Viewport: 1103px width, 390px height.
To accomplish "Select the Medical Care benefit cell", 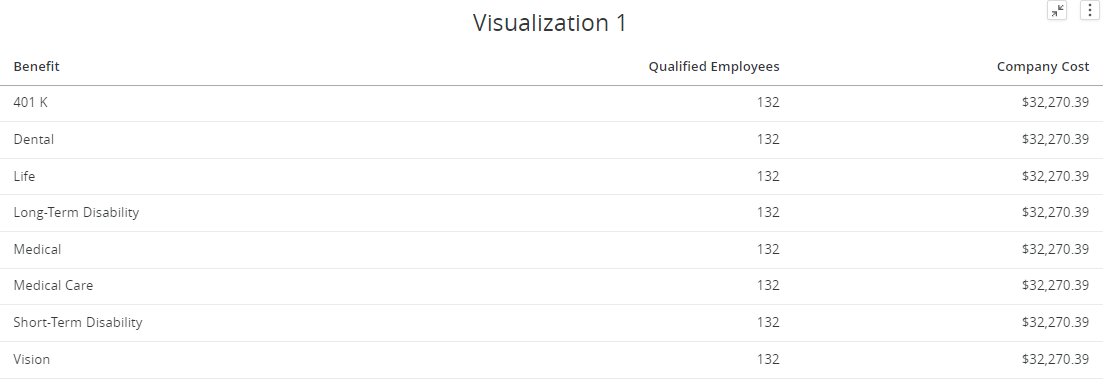I will click(53, 286).
